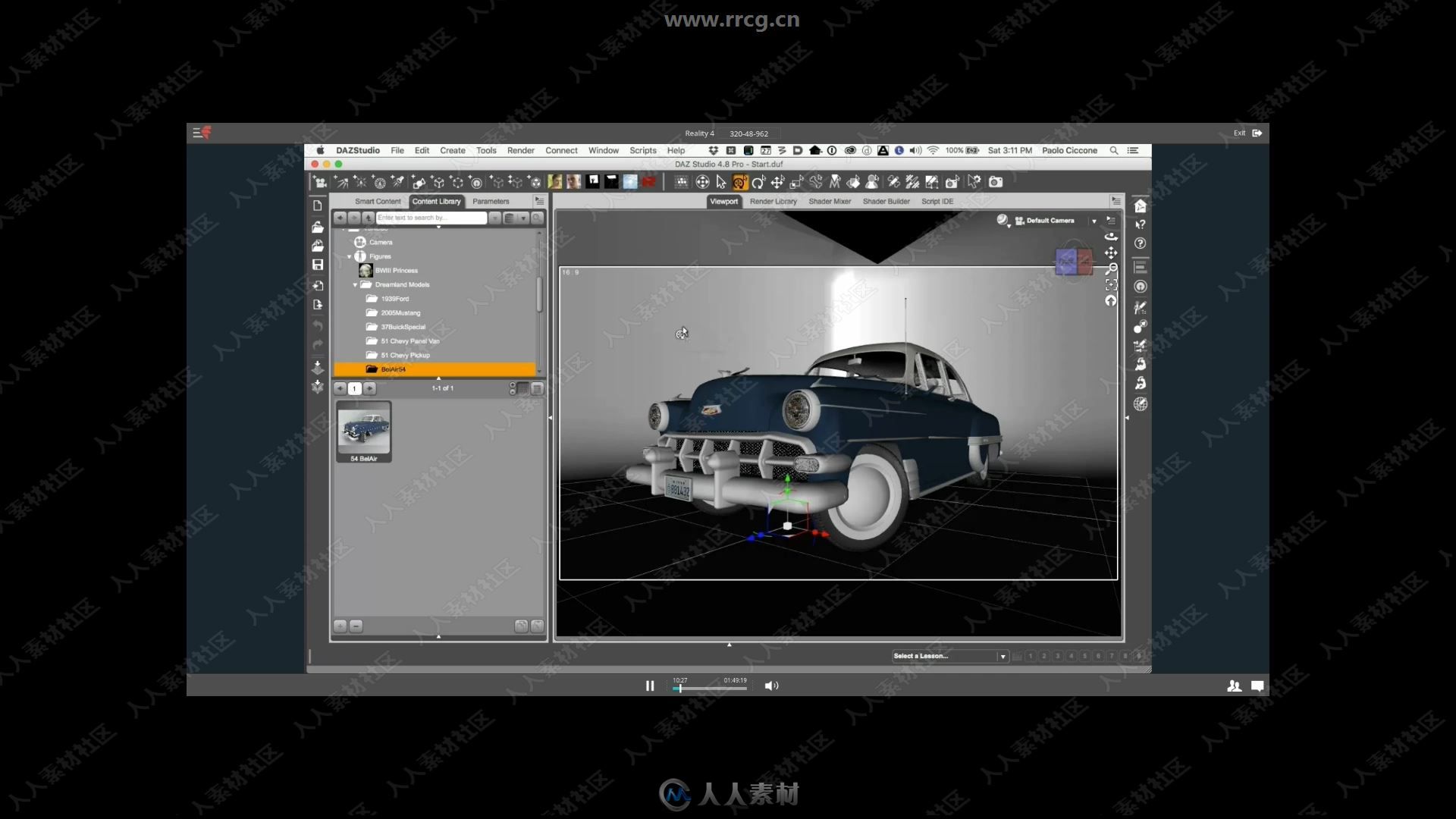Click the Render camera icon in toolbar
This screenshot has width=1456, height=819.
pos(996,182)
